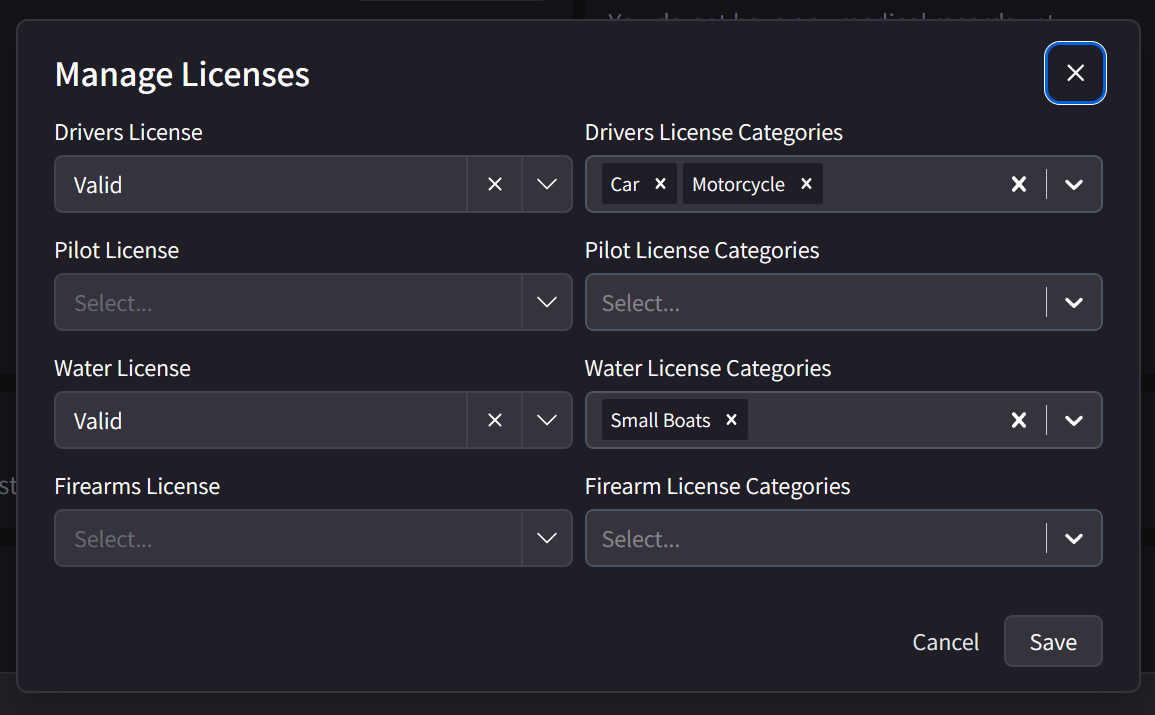Clear all Drivers License Categories
This screenshot has height=715, width=1155.
tap(1019, 184)
